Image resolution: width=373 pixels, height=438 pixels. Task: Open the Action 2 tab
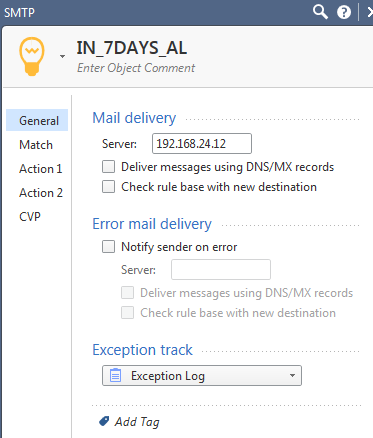click(x=41, y=193)
